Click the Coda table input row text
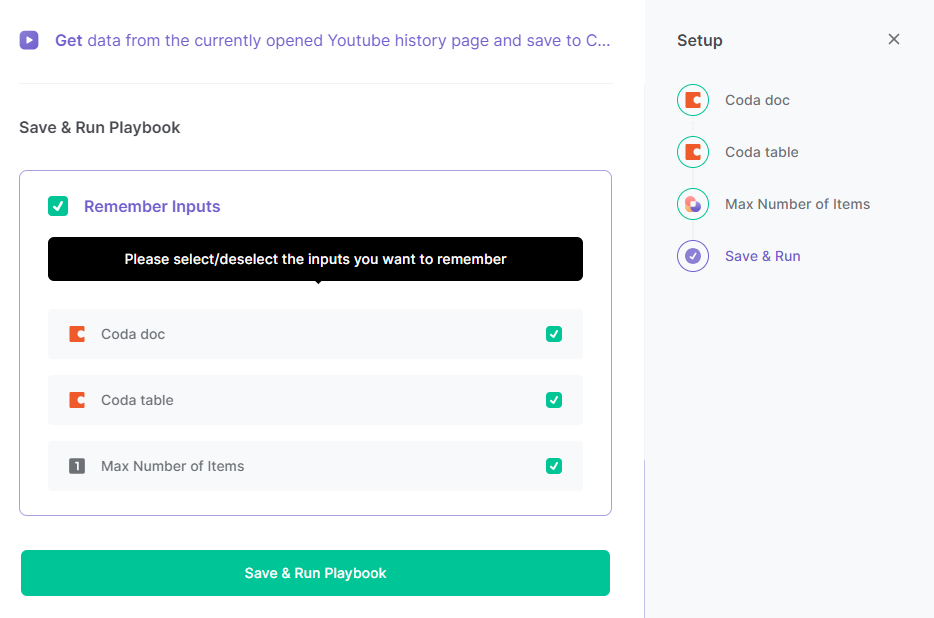The height and width of the screenshot is (618, 934). pos(137,400)
